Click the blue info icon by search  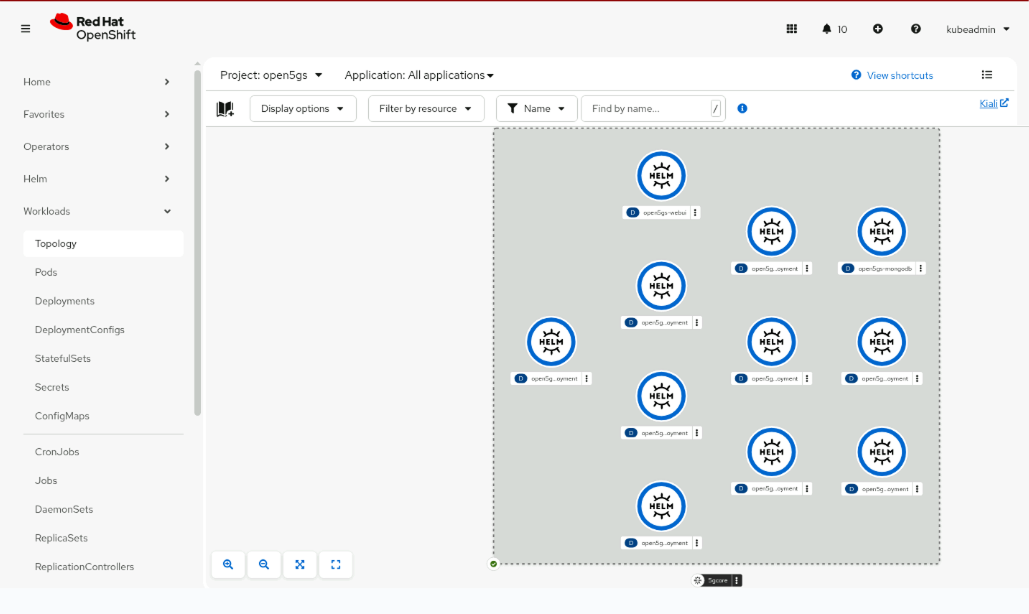tap(742, 108)
